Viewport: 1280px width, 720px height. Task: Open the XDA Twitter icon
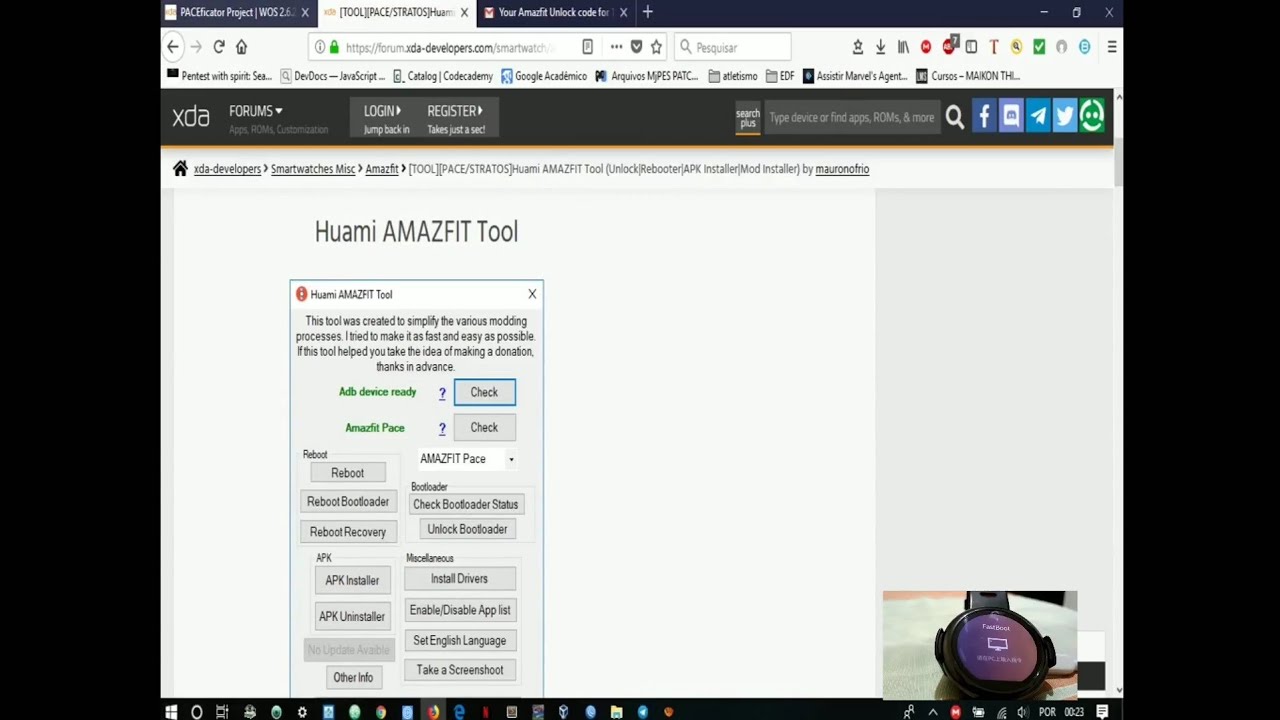[1065, 117]
